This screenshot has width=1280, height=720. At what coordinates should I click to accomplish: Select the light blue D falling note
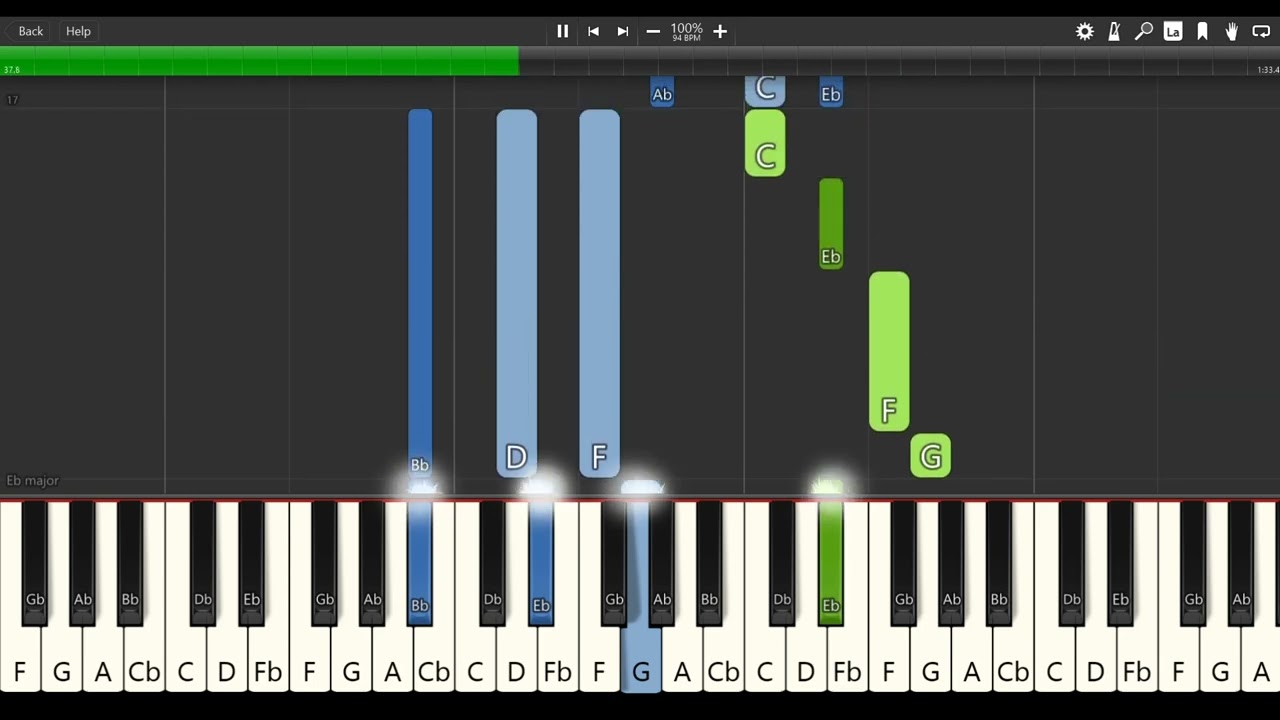click(517, 293)
